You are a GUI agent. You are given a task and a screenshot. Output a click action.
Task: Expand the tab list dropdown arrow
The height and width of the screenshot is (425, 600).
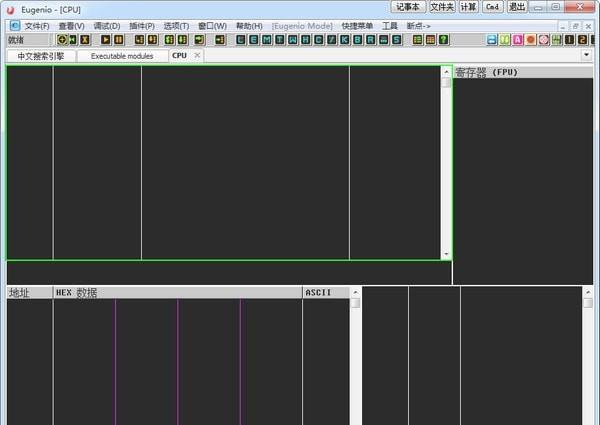pyautogui.click(x=586, y=55)
